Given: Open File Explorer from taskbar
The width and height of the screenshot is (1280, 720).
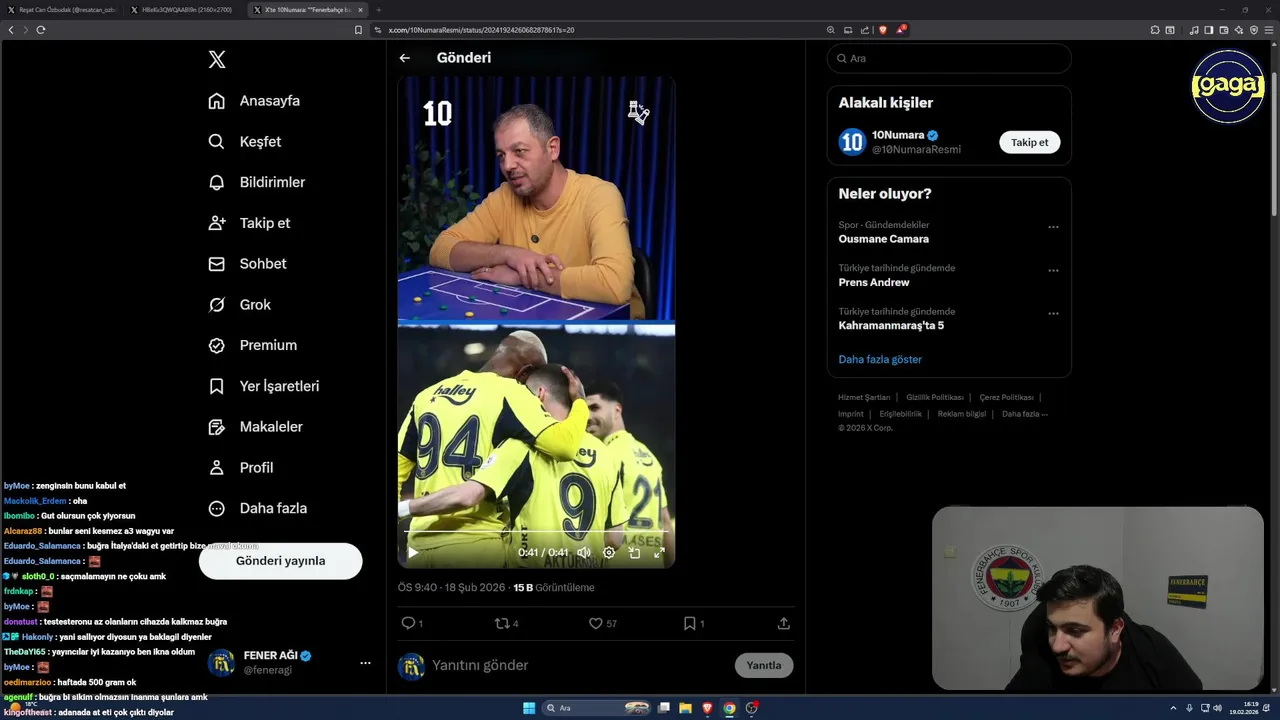Looking at the screenshot, I should (685, 708).
